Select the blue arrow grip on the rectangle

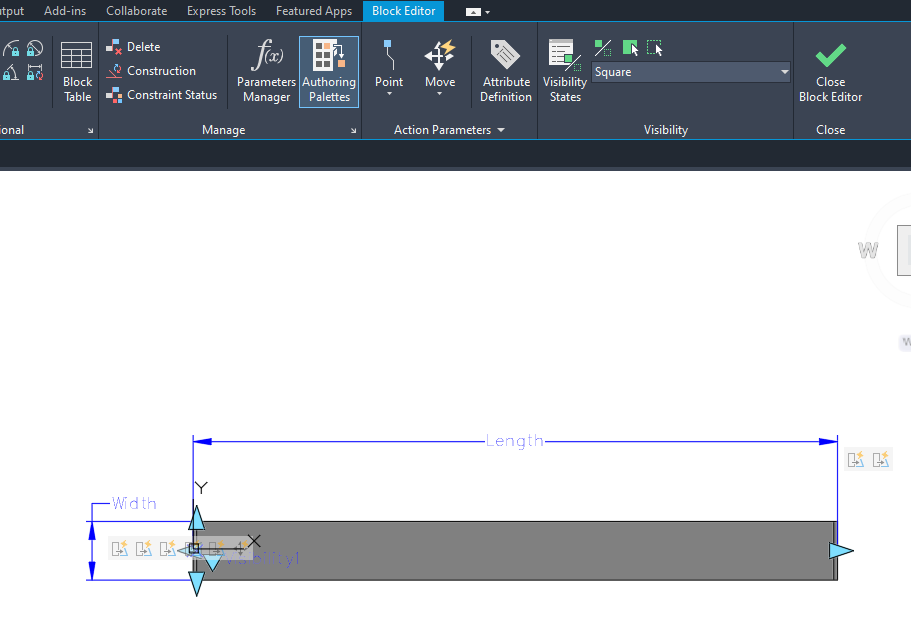(843, 549)
